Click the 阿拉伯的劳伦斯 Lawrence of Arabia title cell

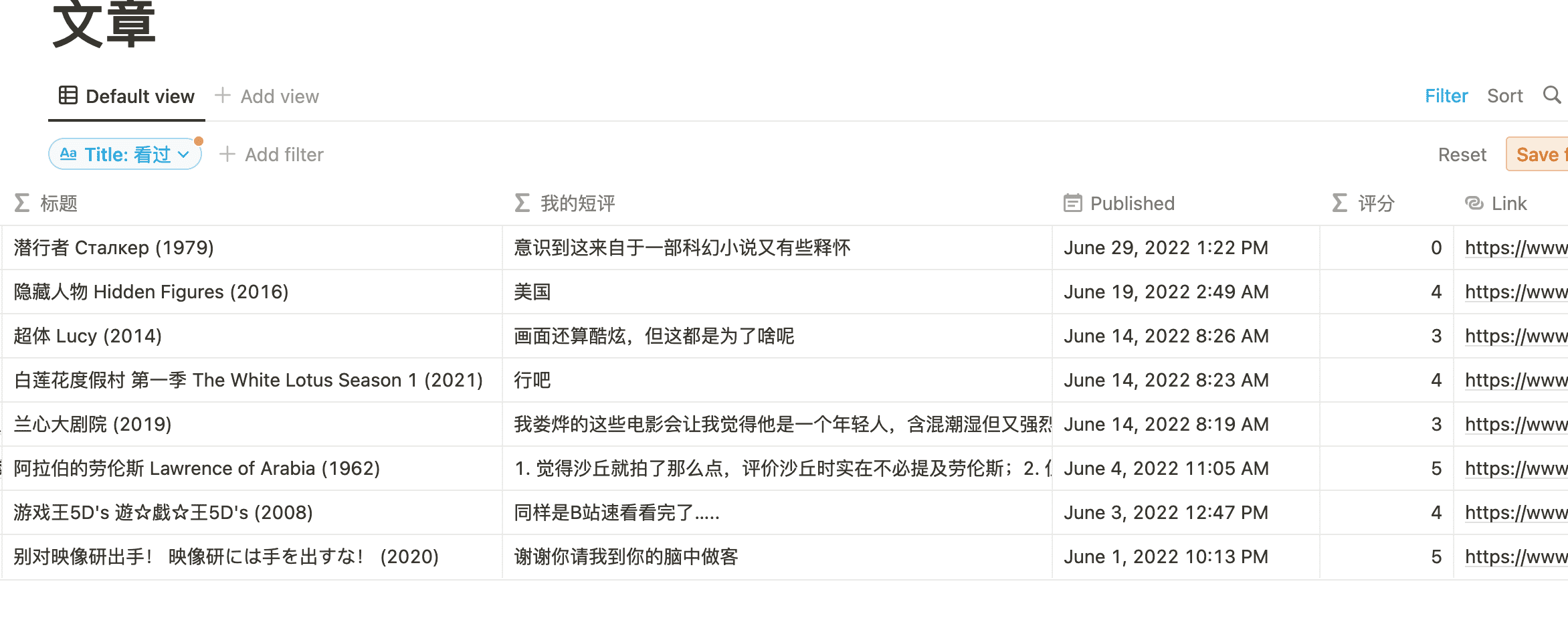tap(197, 469)
